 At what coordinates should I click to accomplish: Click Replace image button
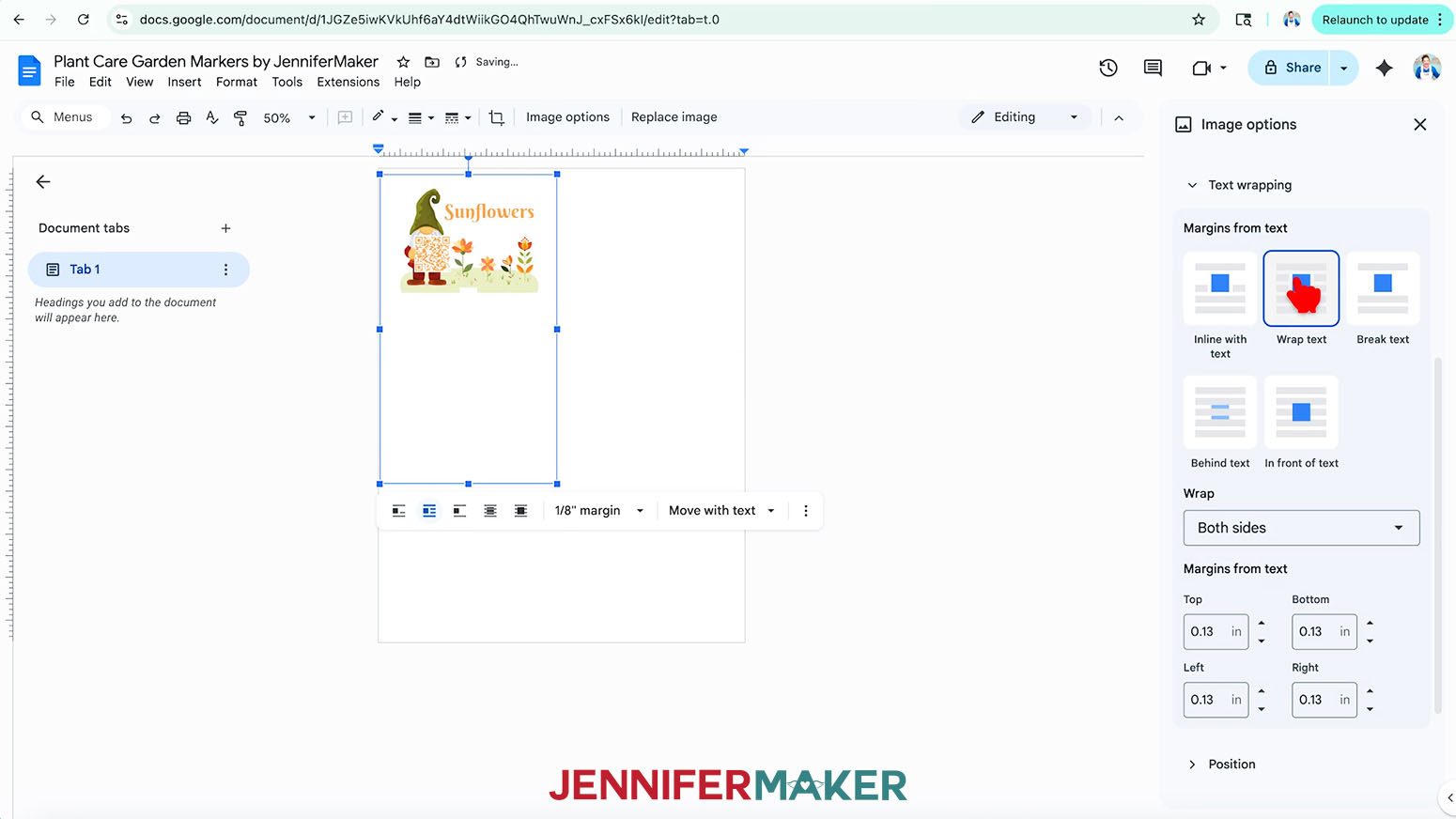(674, 117)
